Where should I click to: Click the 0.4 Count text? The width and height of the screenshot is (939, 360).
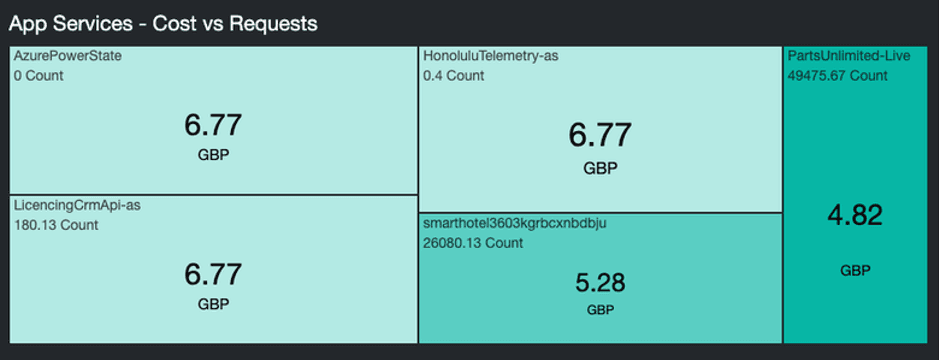tap(453, 76)
